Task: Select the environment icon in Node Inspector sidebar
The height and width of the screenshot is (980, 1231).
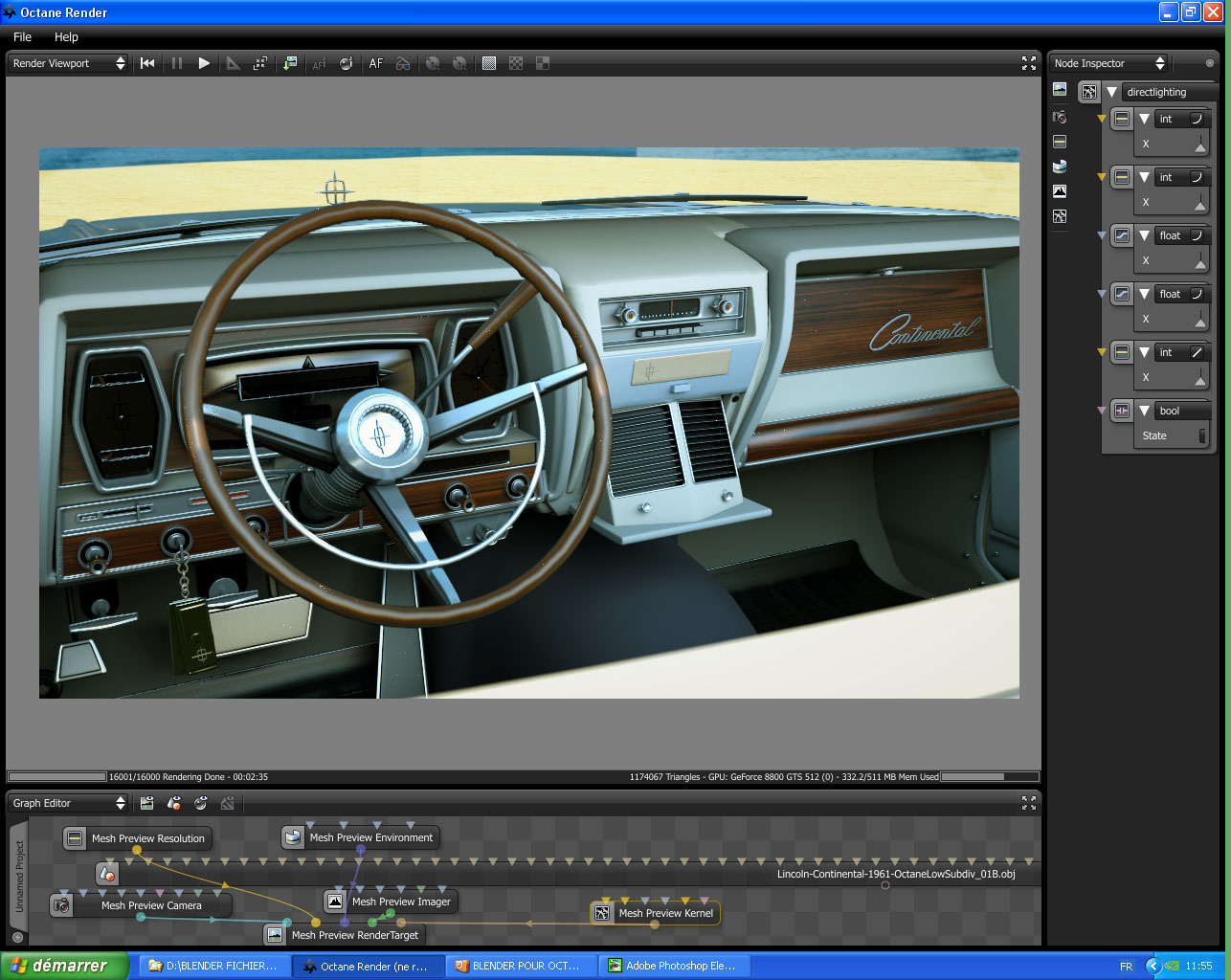Action: point(1060,167)
